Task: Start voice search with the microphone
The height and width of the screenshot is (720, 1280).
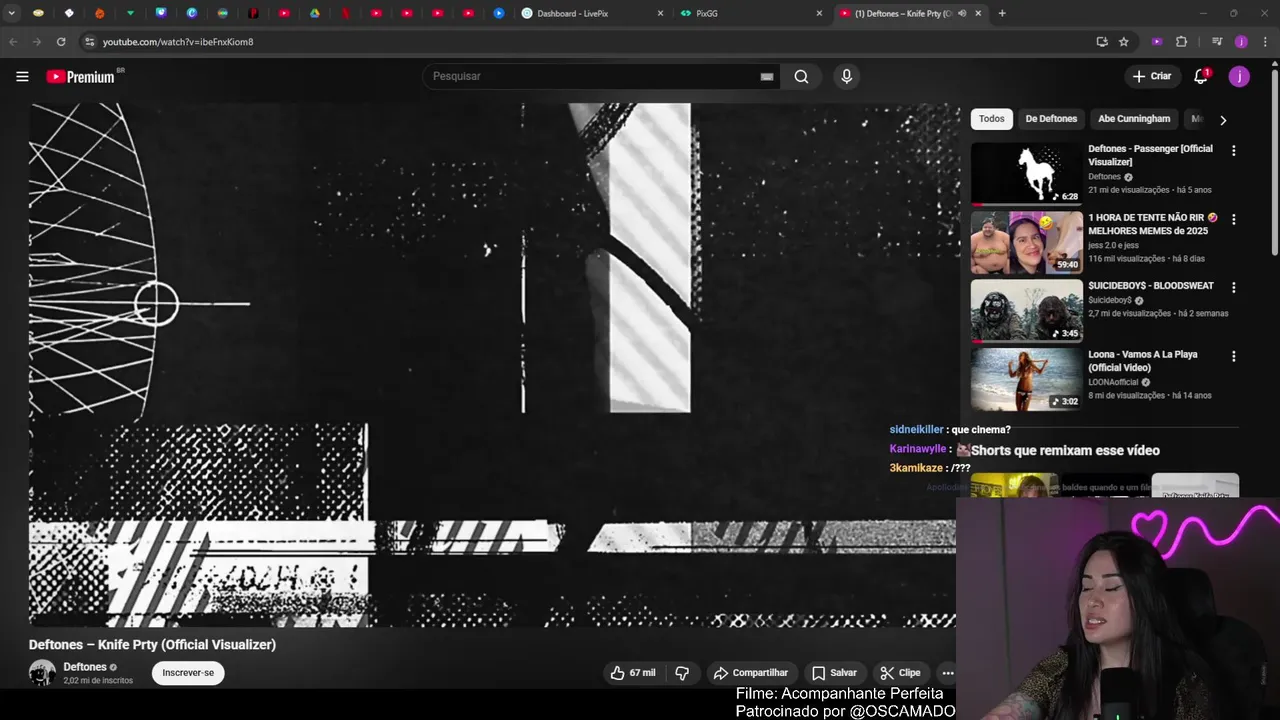Action: pyautogui.click(x=846, y=76)
